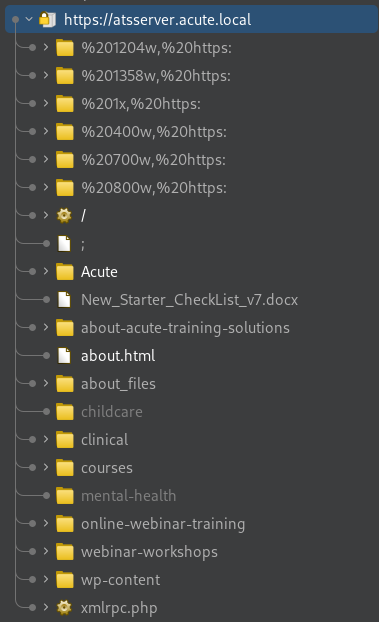Click the folder icon for wp-content
379x622 pixels.
coord(65,580)
